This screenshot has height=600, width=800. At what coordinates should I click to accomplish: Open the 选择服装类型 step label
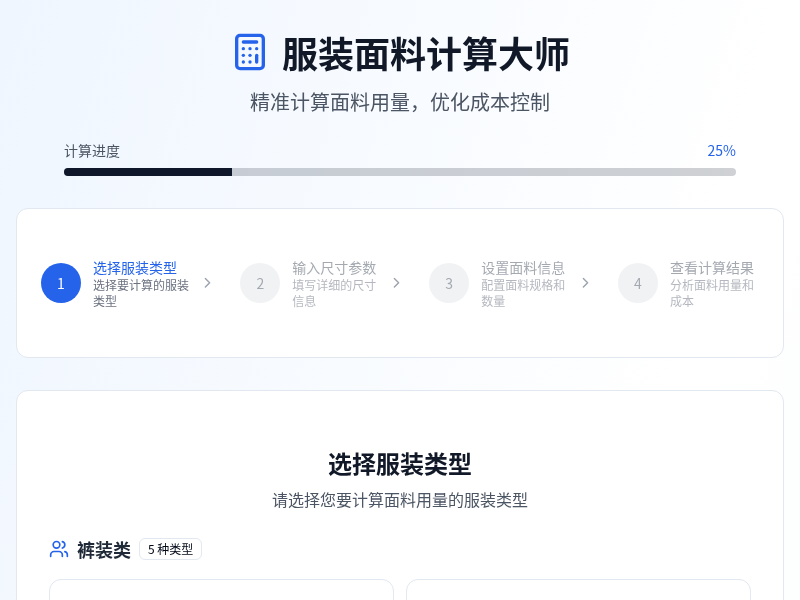[x=135, y=268]
